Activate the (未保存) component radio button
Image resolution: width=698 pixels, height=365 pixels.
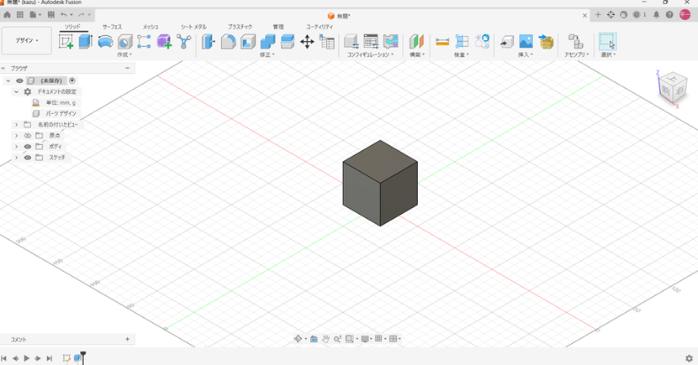72,81
